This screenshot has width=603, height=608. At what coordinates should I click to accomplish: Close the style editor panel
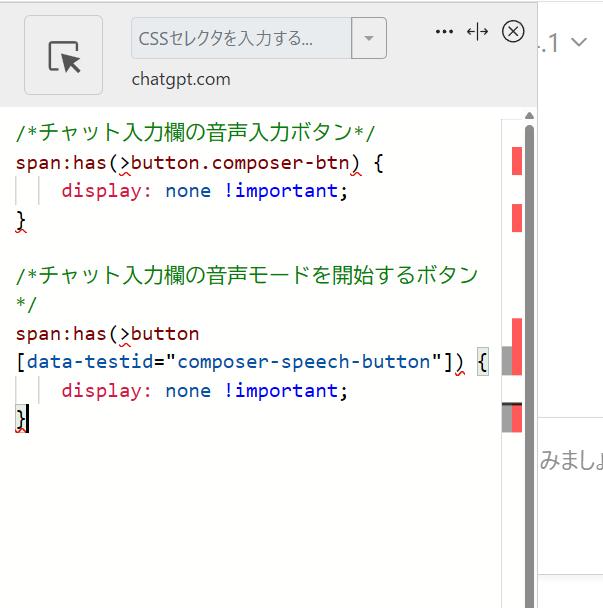513,31
